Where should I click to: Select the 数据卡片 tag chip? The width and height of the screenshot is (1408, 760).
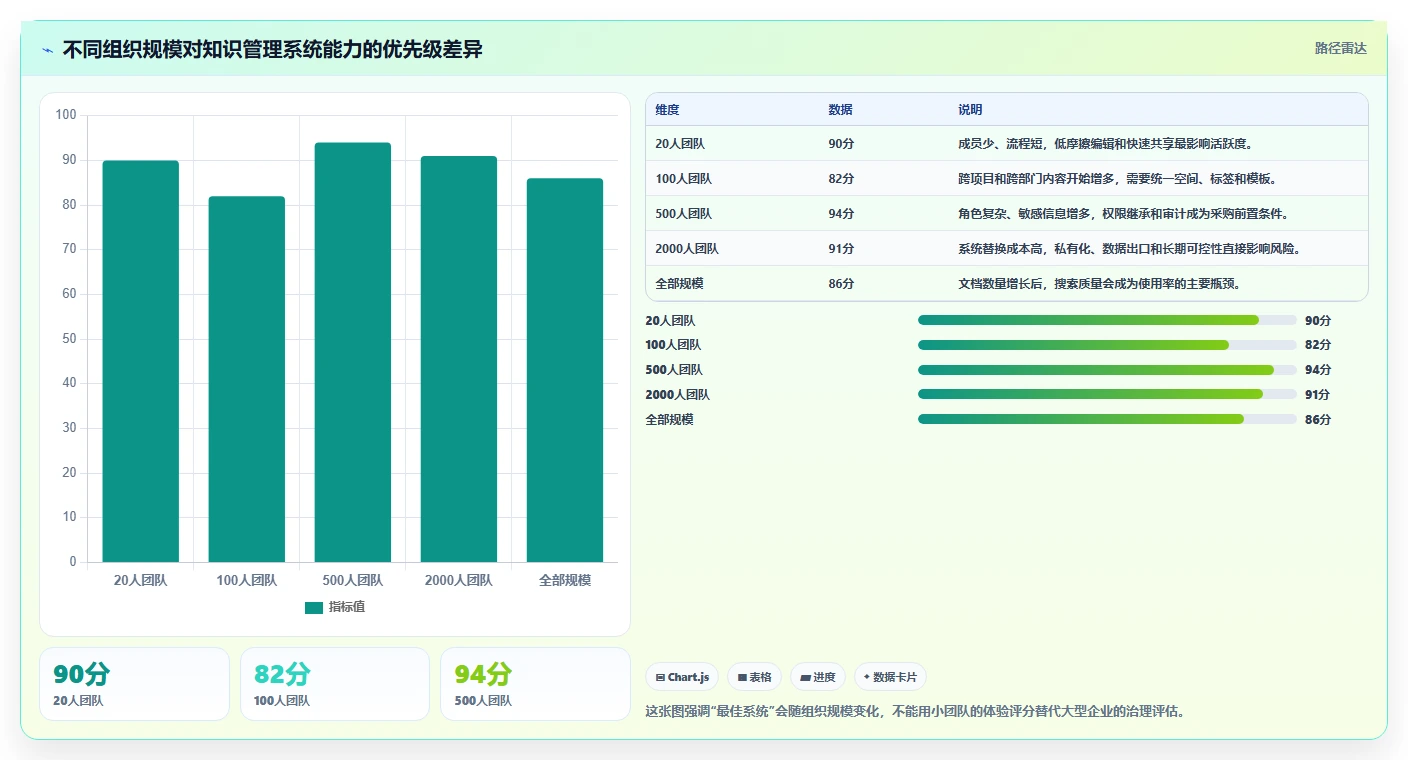890,677
